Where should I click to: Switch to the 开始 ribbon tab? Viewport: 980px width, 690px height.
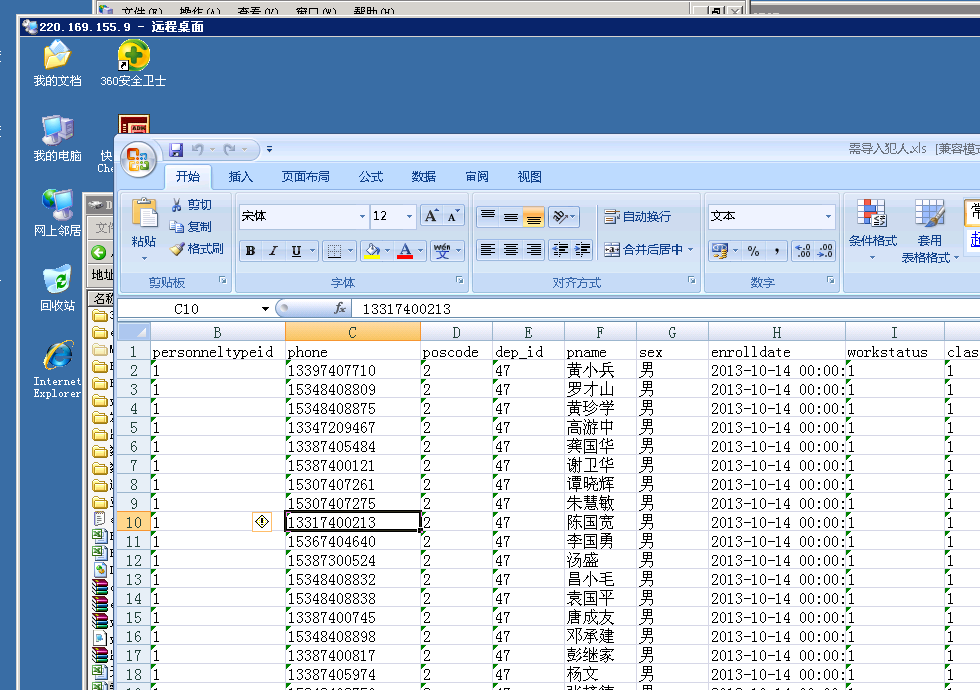pyautogui.click(x=188, y=177)
